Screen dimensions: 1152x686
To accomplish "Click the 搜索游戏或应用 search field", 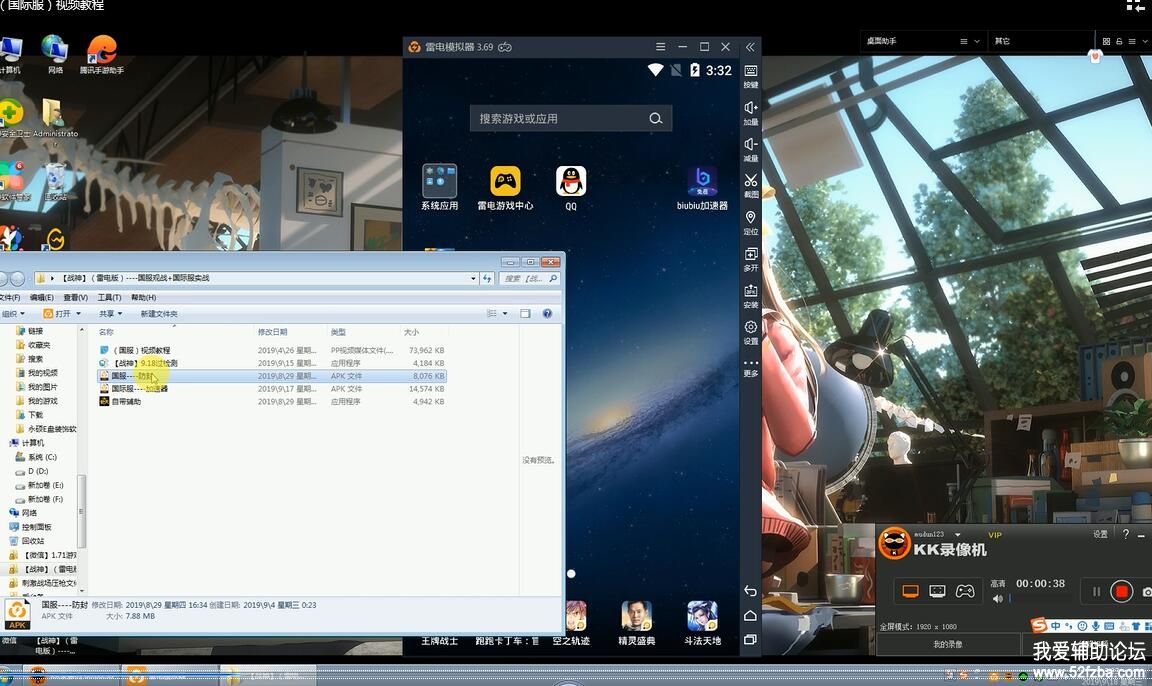I will pyautogui.click(x=570, y=118).
